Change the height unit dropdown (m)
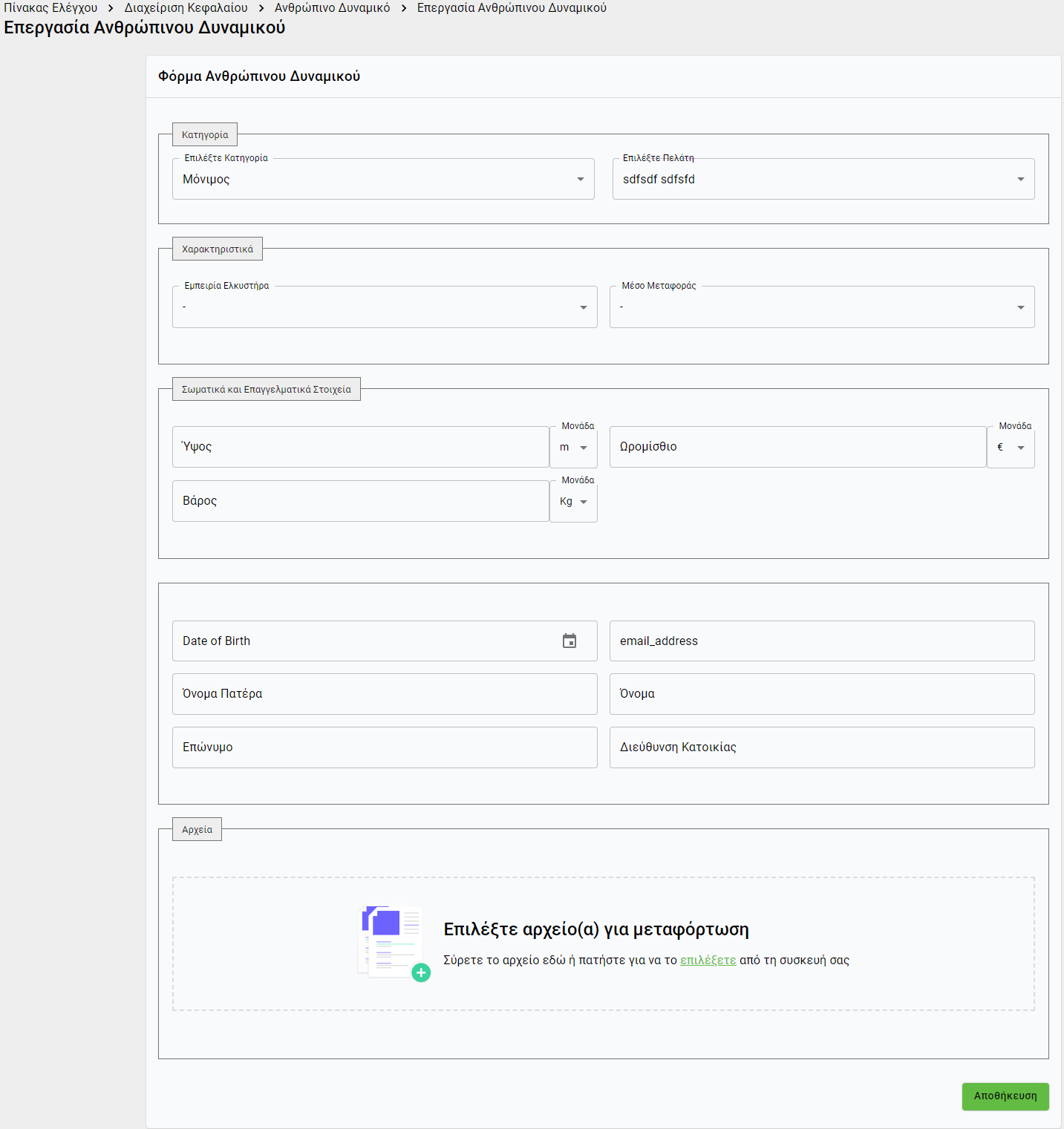The image size is (1064, 1129). pos(573,448)
